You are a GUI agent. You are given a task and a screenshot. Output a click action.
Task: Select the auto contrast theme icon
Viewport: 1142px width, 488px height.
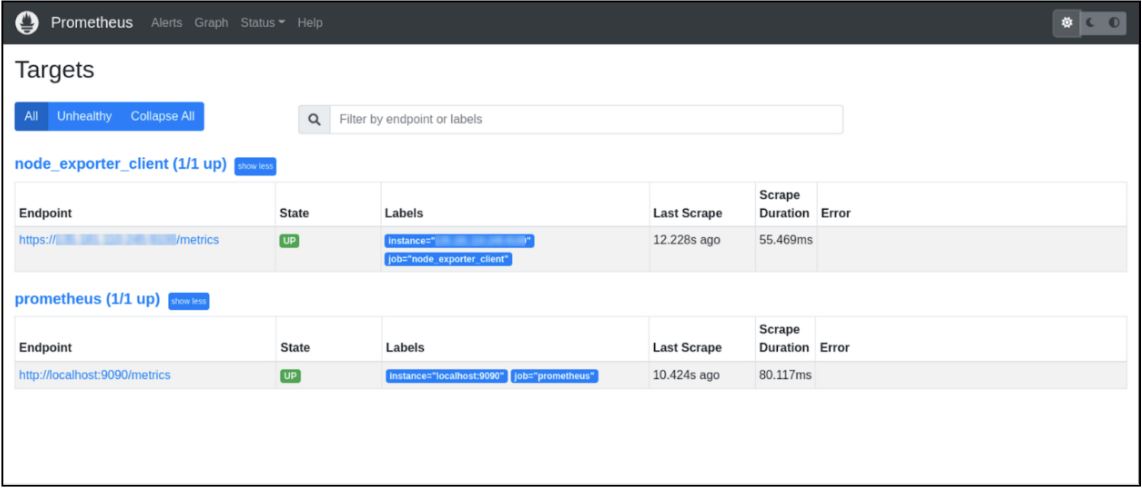point(1114,23)
